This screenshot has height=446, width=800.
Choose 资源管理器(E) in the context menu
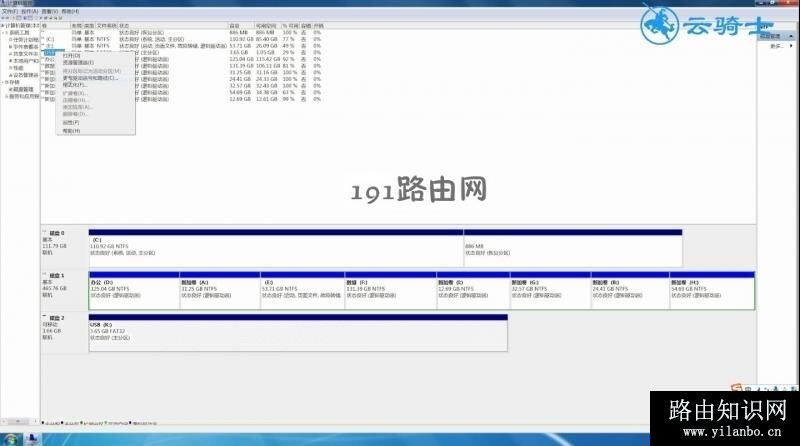click(78, 63)
